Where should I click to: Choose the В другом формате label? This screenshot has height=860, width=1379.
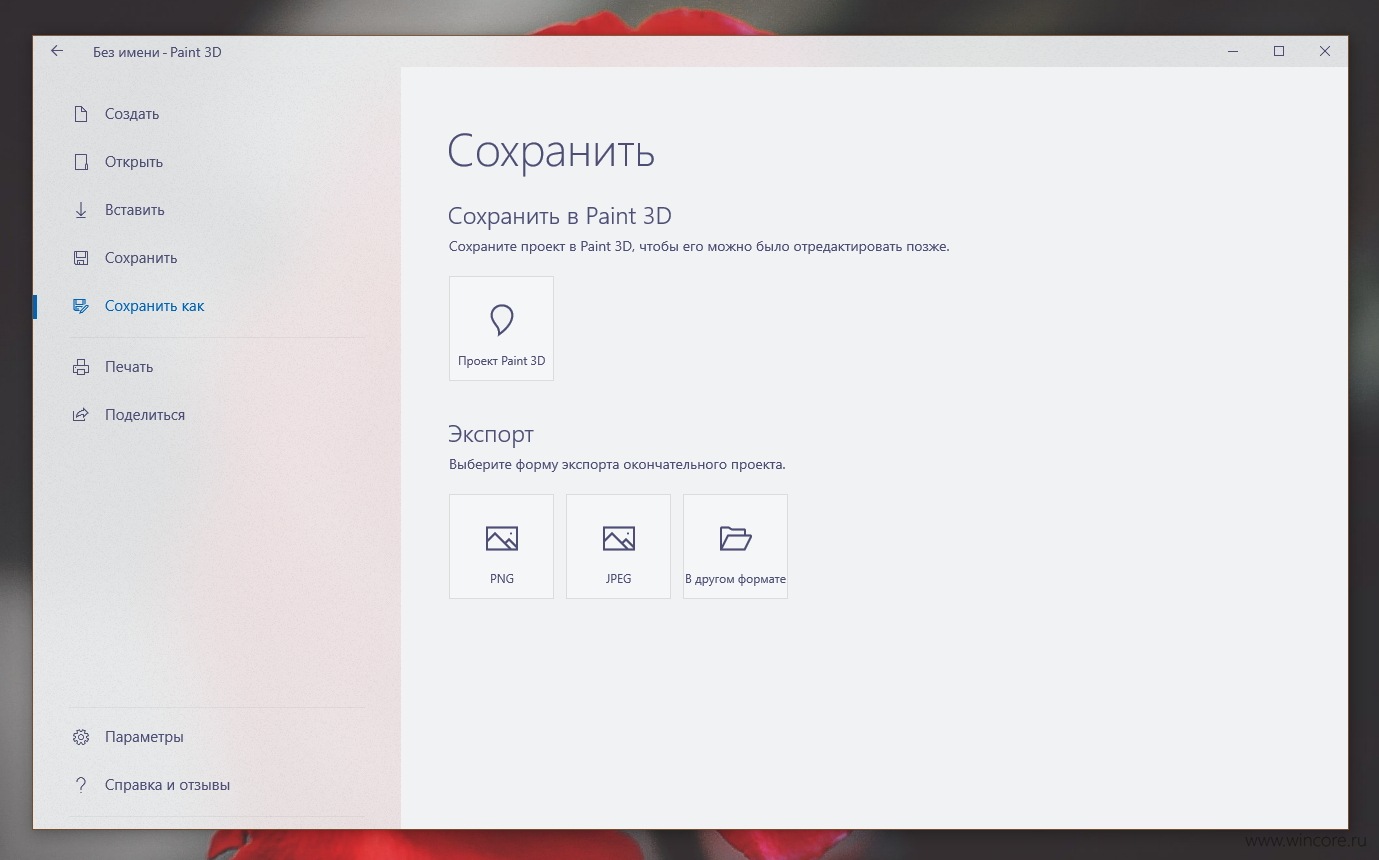click(735, 579)
